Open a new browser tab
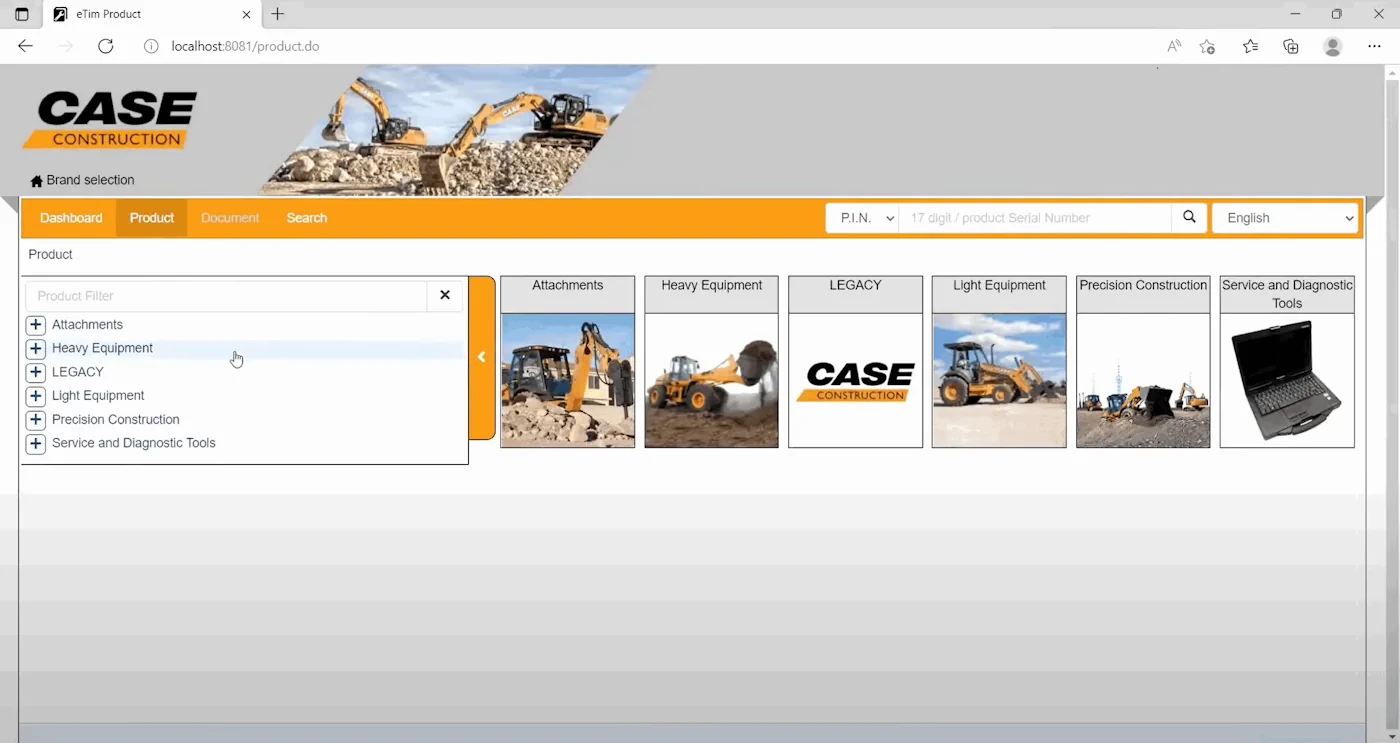 point(278,14)
